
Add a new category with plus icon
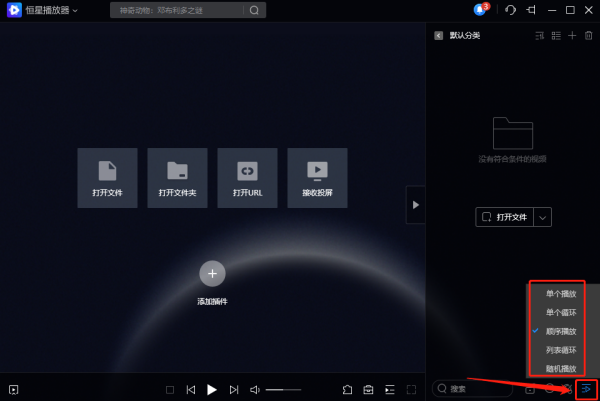coord(572,36)
